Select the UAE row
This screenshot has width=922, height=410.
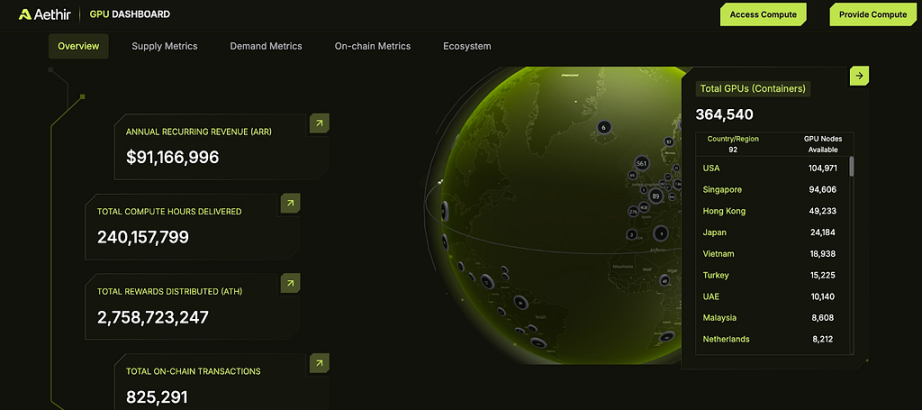(773, 296)
